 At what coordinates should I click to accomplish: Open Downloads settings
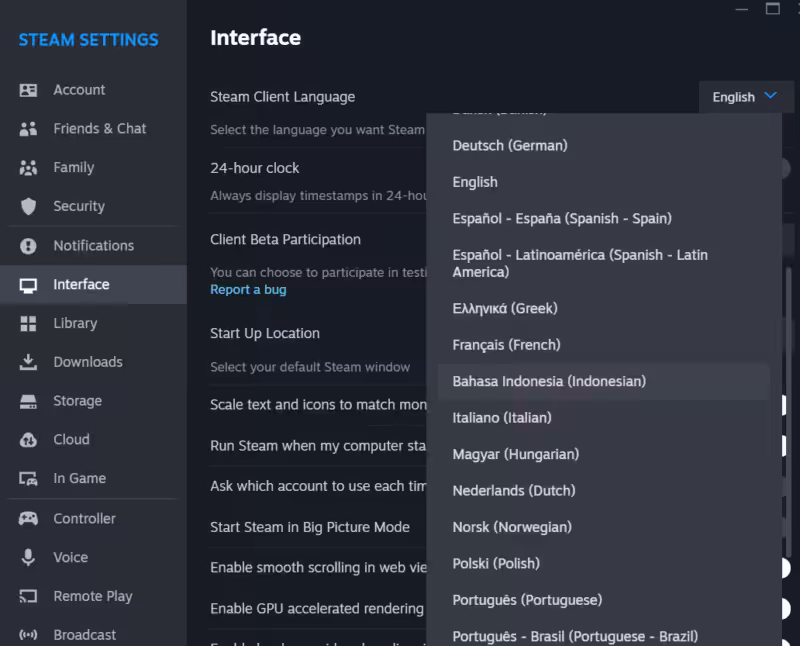pyautogui.click(x=93, y=362)
